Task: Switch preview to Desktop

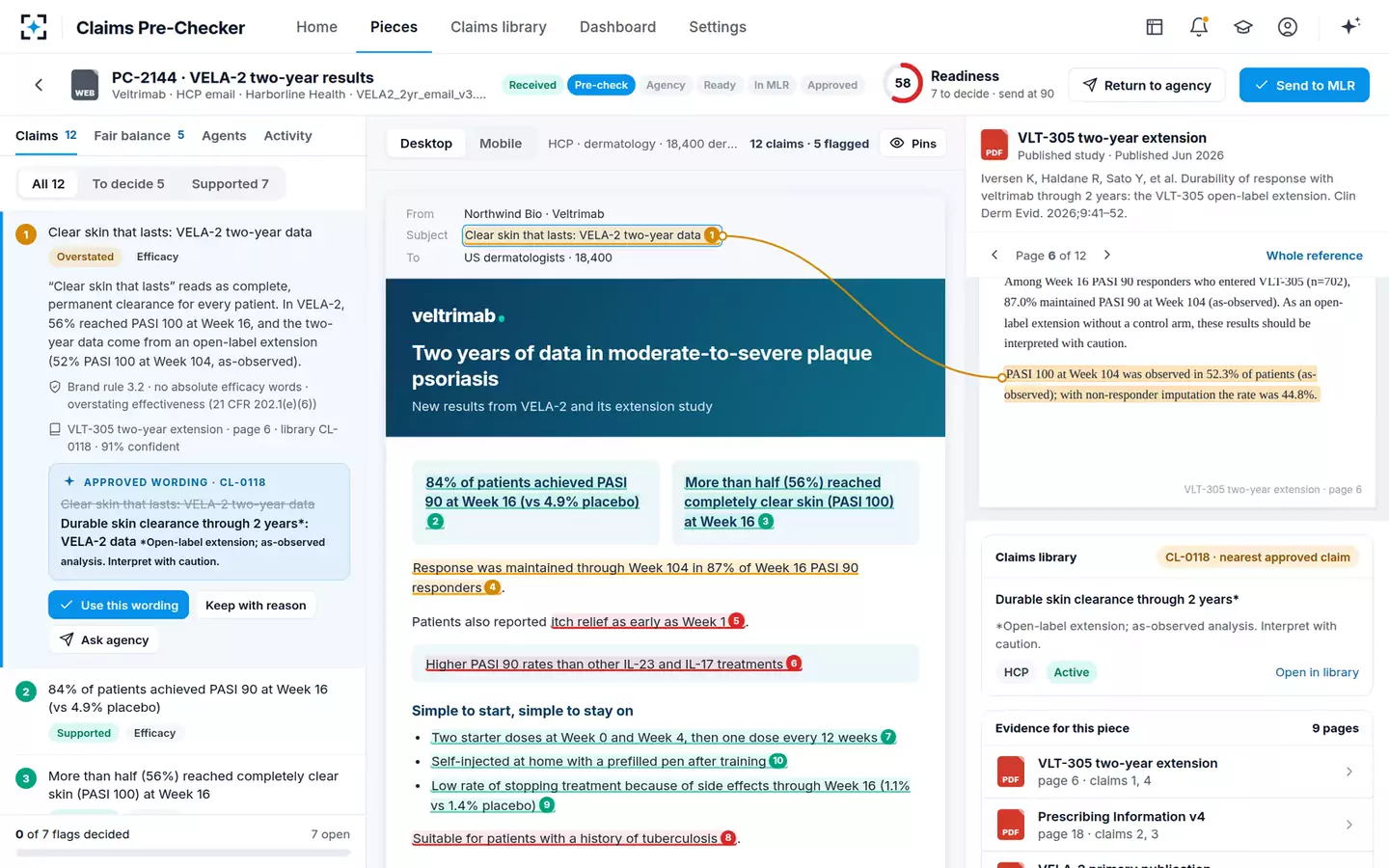Action: click(426, 144)
